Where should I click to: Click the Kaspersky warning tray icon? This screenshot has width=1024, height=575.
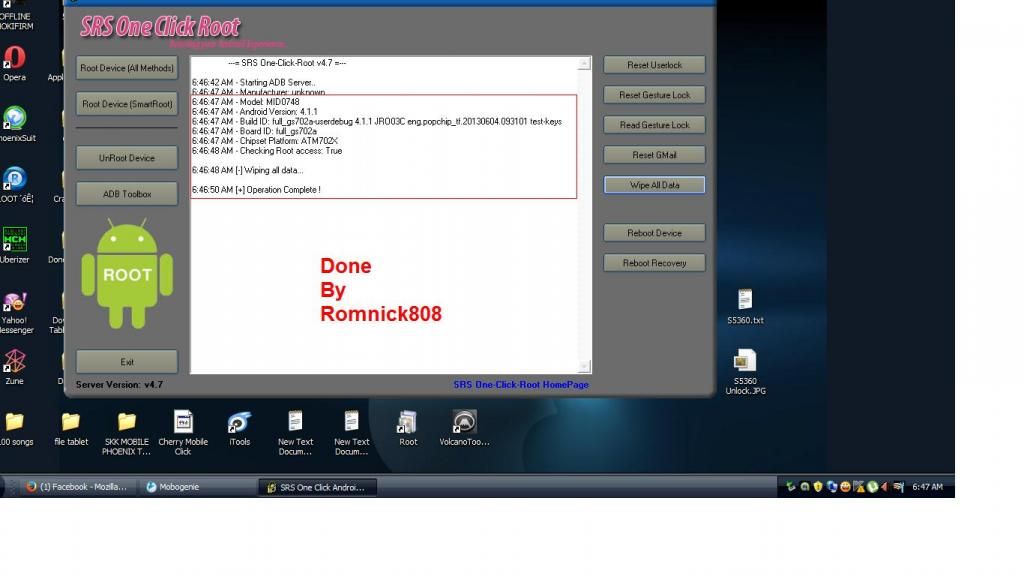click(x=859, y=487)
